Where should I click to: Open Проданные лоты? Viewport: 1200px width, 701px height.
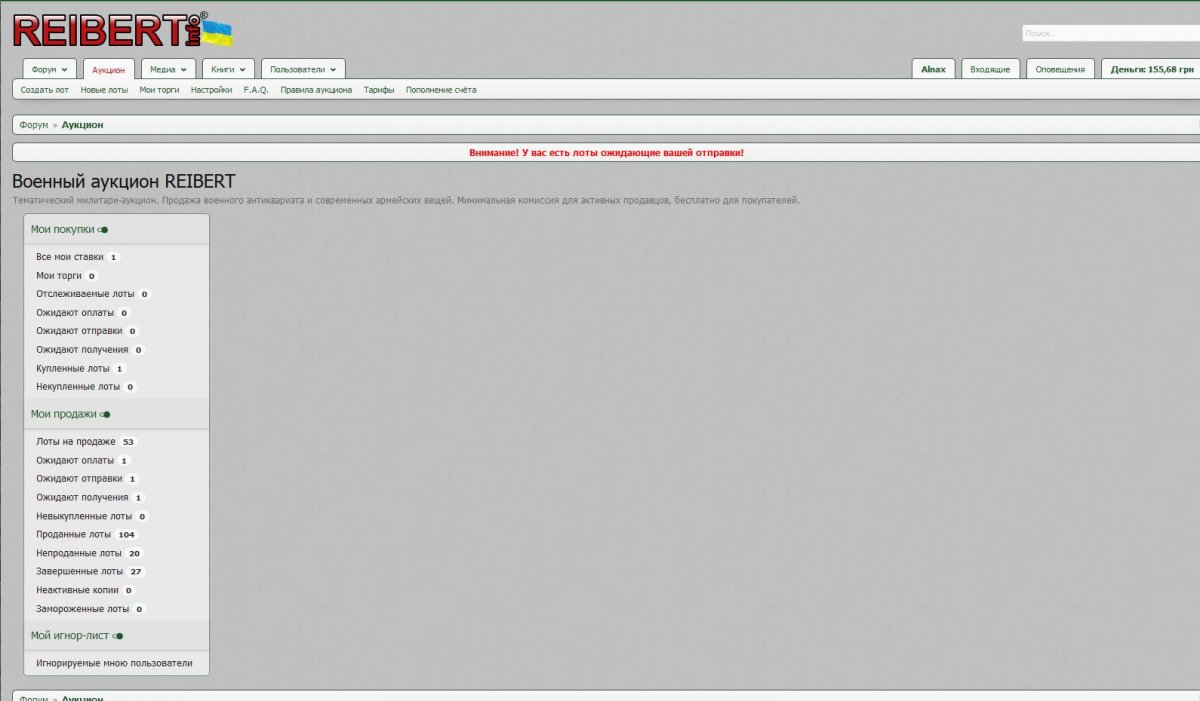click(73, 534)
